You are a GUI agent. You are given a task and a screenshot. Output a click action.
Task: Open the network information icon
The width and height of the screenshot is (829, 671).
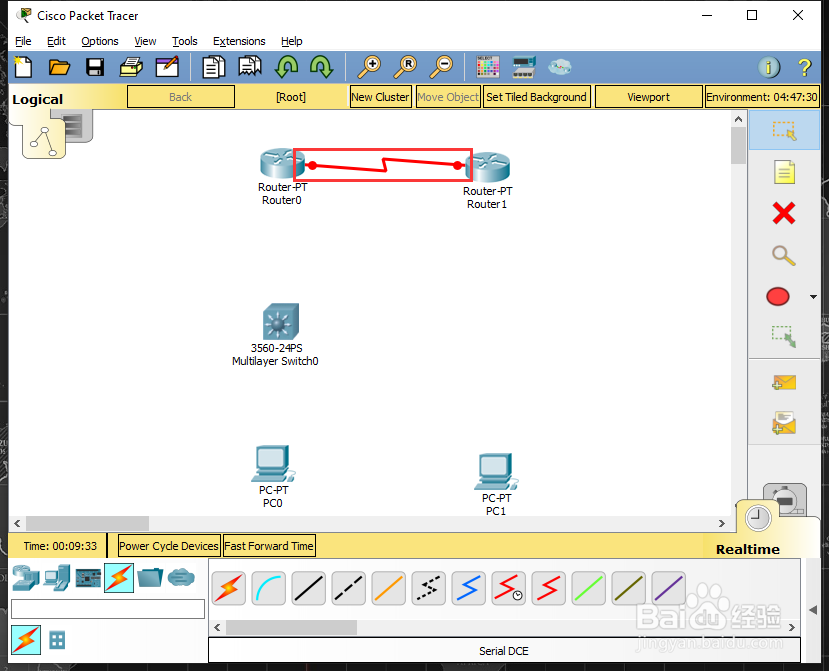(769, 67)
